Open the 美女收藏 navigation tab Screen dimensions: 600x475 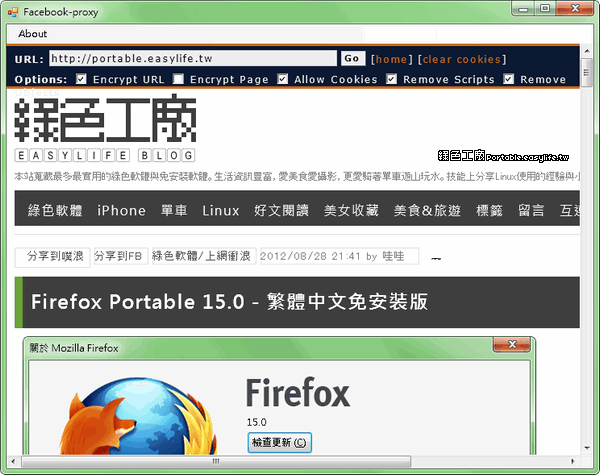pos(351,211)
